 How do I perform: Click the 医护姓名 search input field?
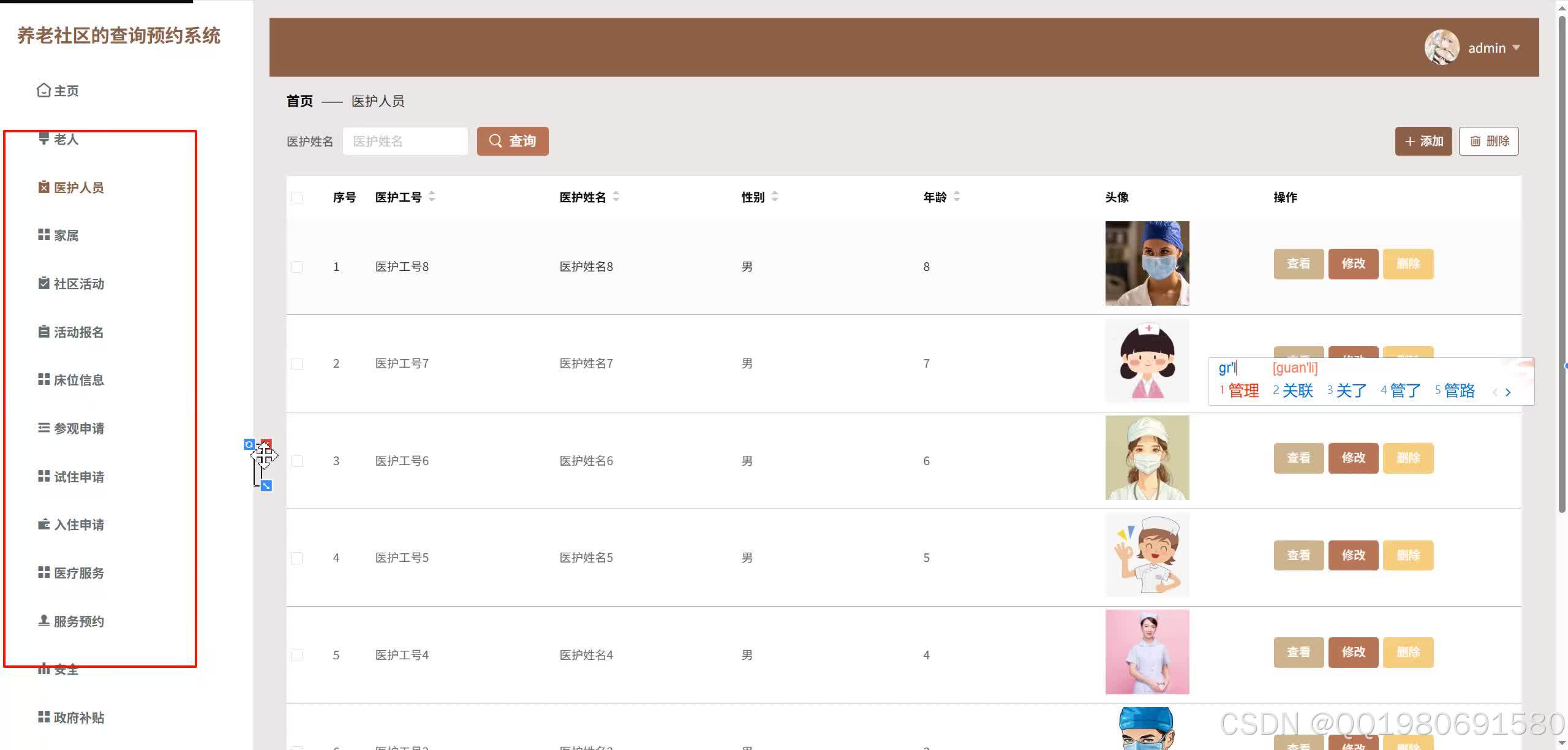pyautogui.click(x=405, y=142)
